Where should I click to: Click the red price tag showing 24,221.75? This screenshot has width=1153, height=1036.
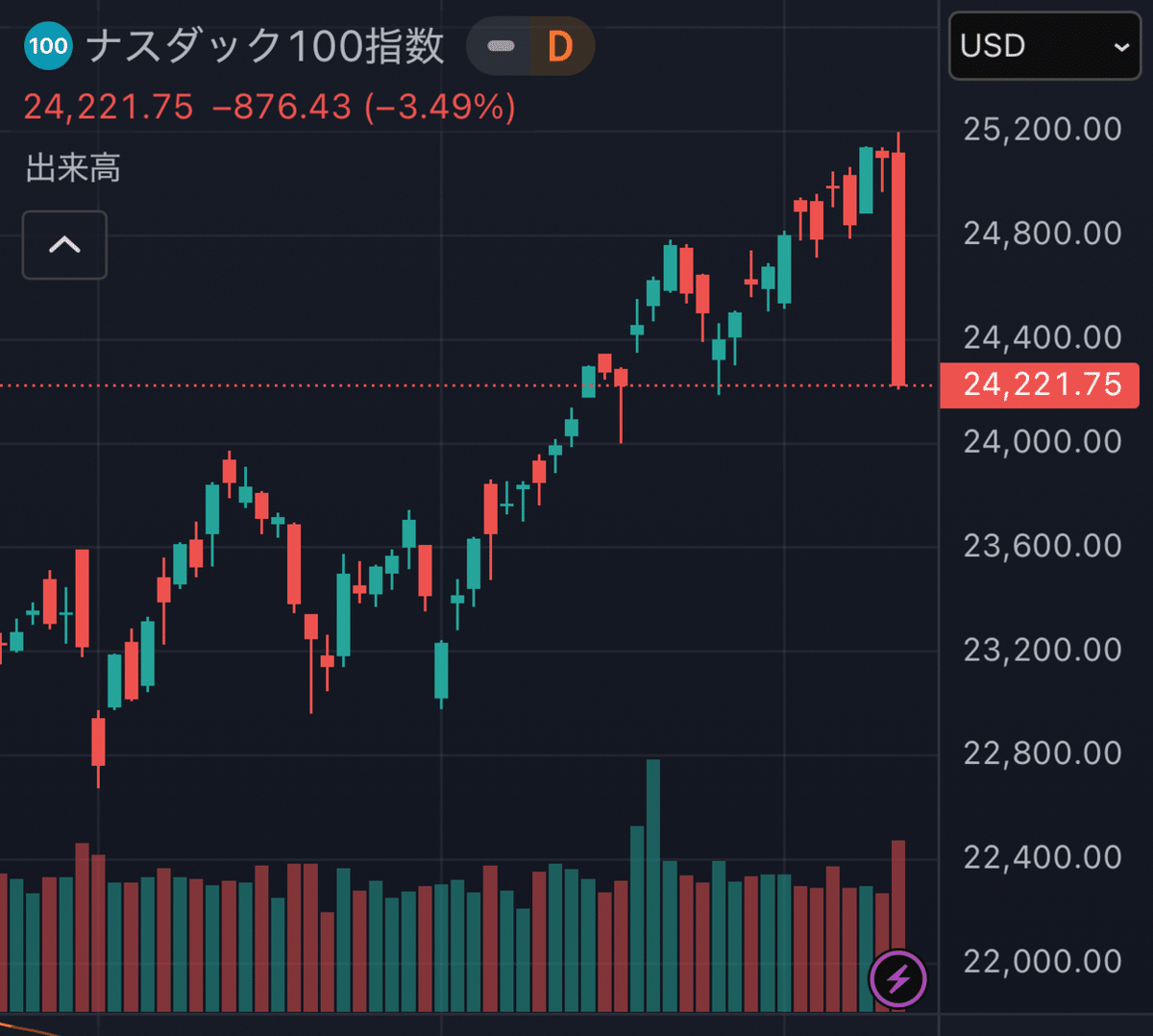(1039, 384)
